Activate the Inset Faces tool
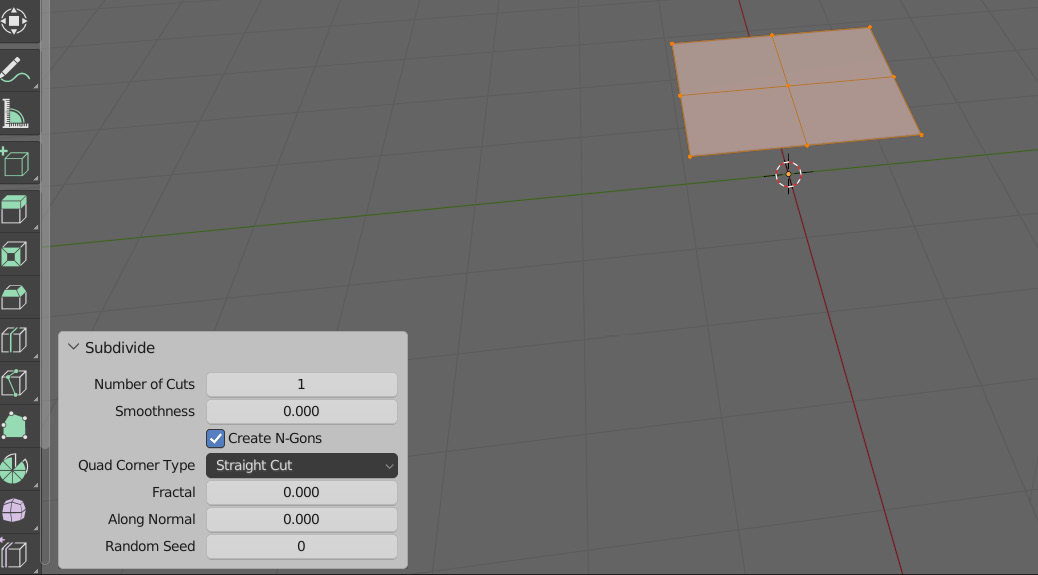Screen dimensions: 1038x575 (14, 254)
